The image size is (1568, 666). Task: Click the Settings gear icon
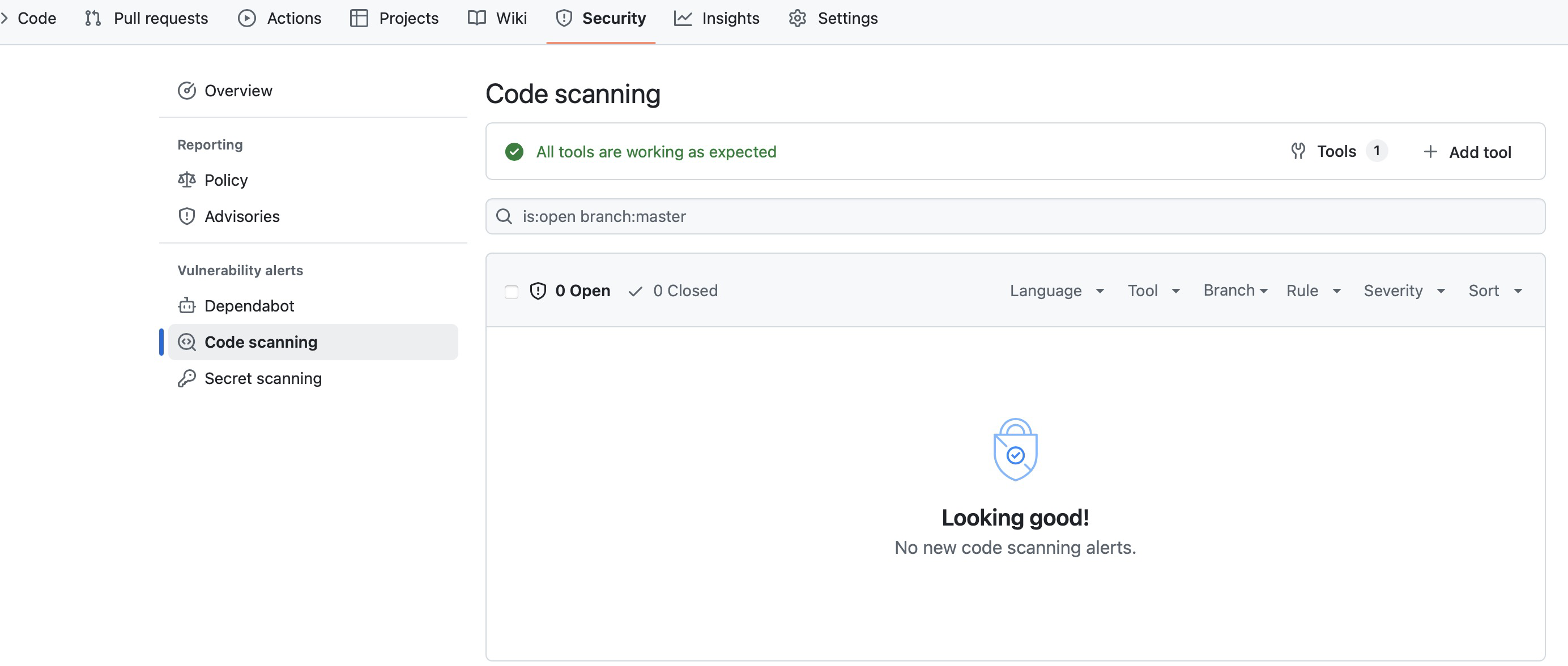pos(798,18)
